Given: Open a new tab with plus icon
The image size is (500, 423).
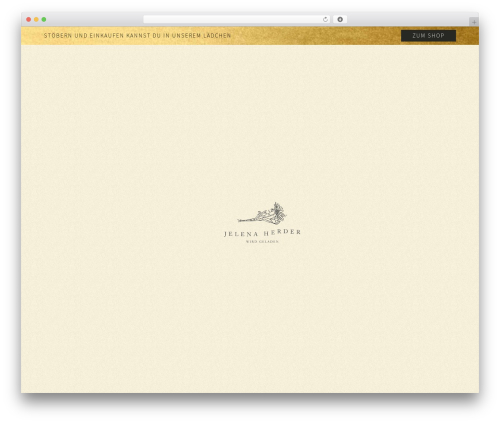Looking at the screenshot, I should [474, 22].
